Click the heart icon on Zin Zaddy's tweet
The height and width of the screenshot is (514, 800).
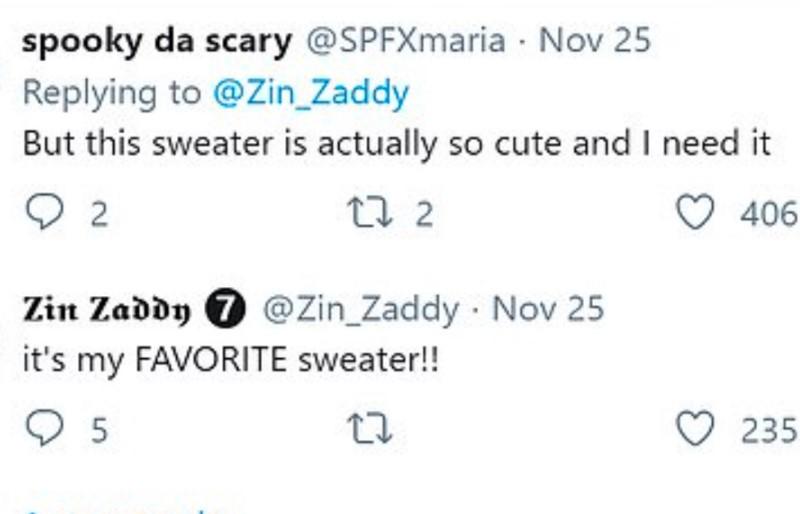click(696, 429)
